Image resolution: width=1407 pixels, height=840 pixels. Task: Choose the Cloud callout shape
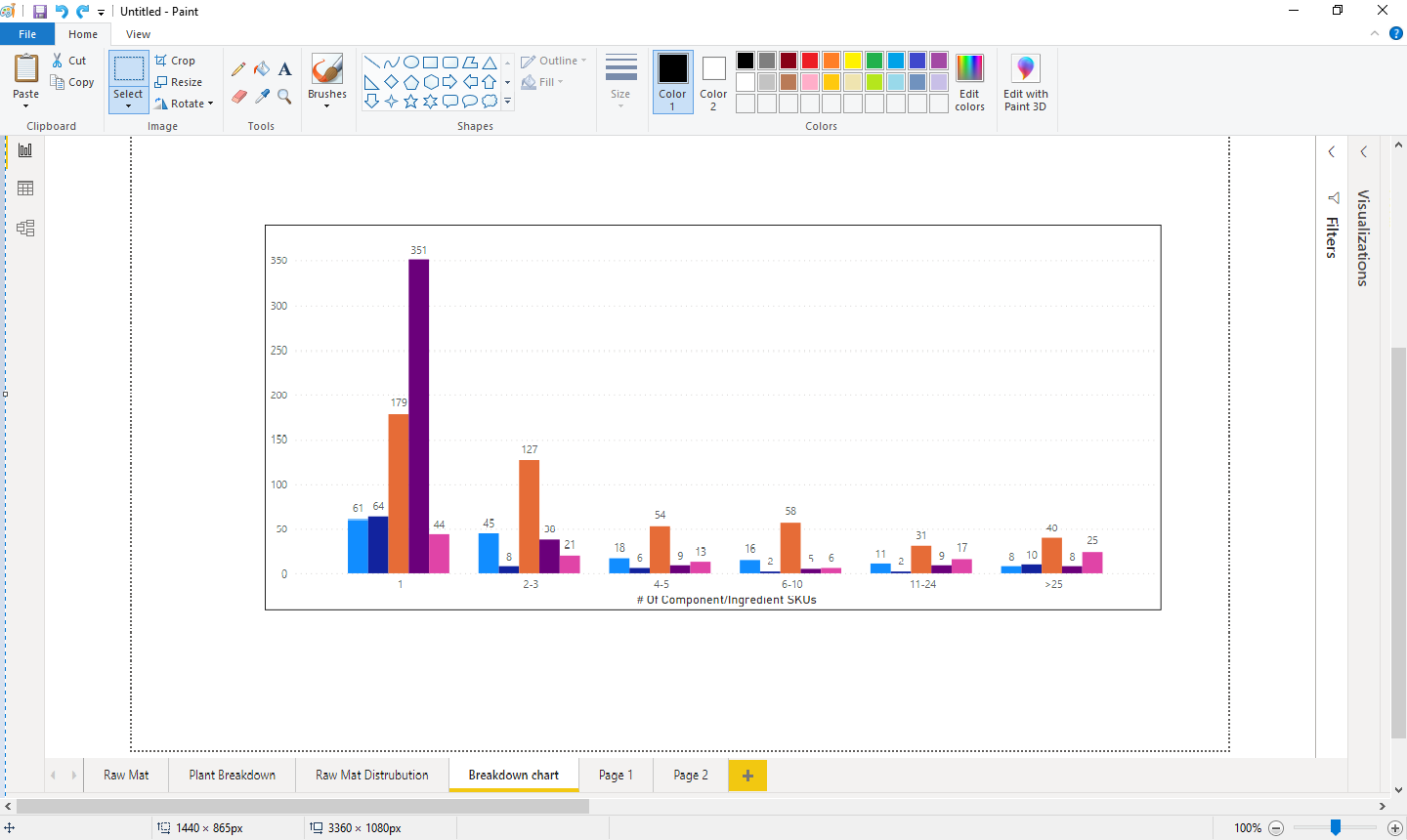(x=490, y=101)
